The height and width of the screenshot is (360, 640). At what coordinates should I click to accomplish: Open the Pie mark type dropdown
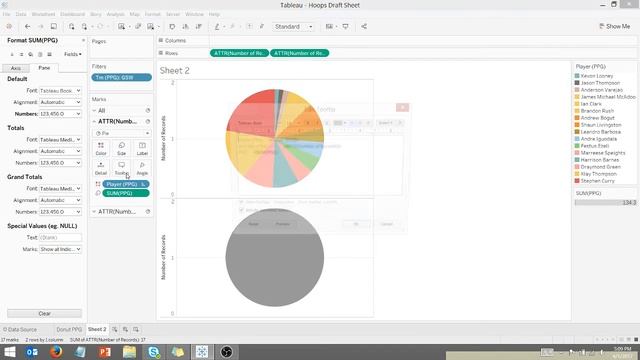[x=122, y=133]
